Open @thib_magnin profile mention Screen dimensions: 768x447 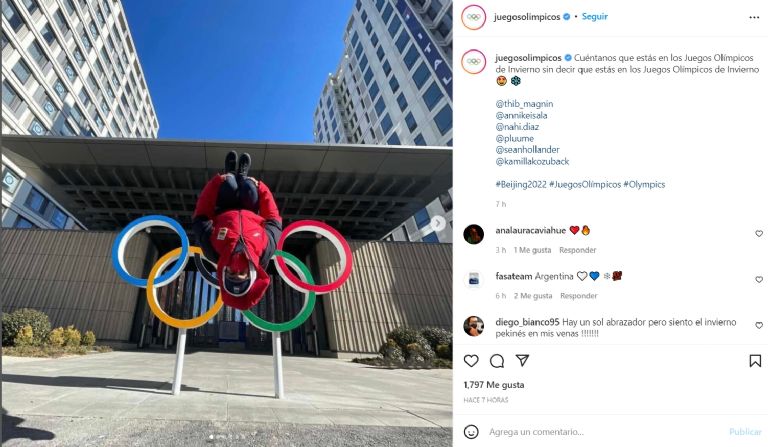pyautogui.click(x=524, y=104)
